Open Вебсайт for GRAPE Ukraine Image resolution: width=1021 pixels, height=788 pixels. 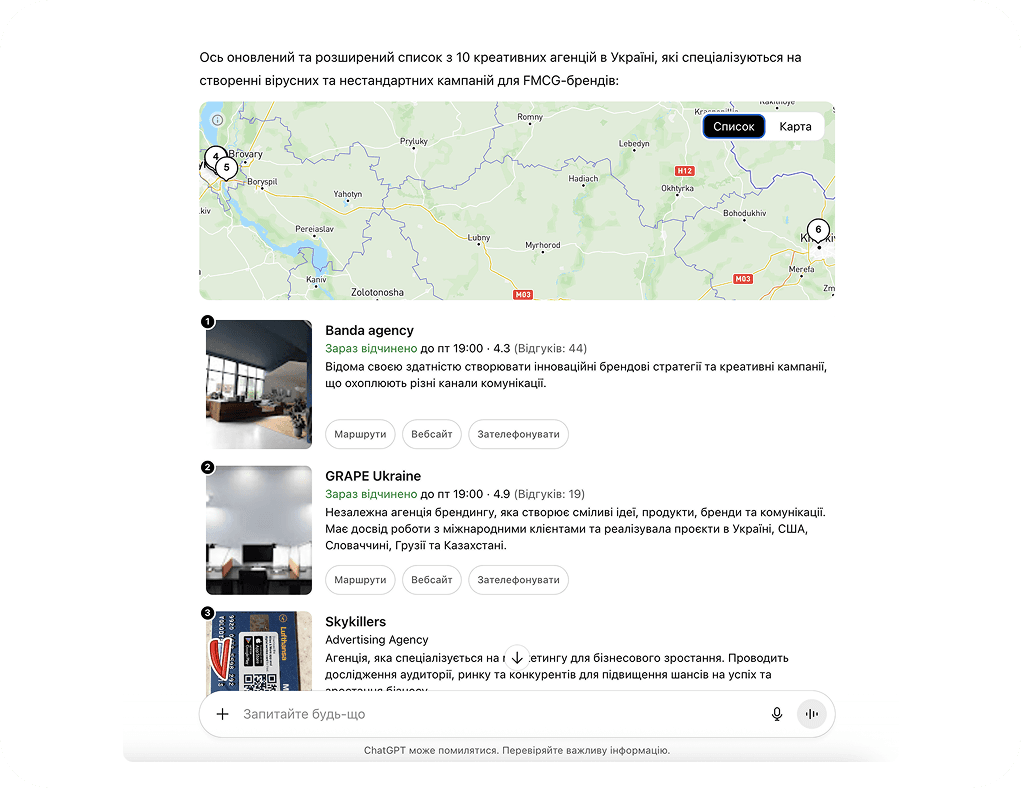coord(431,580)
